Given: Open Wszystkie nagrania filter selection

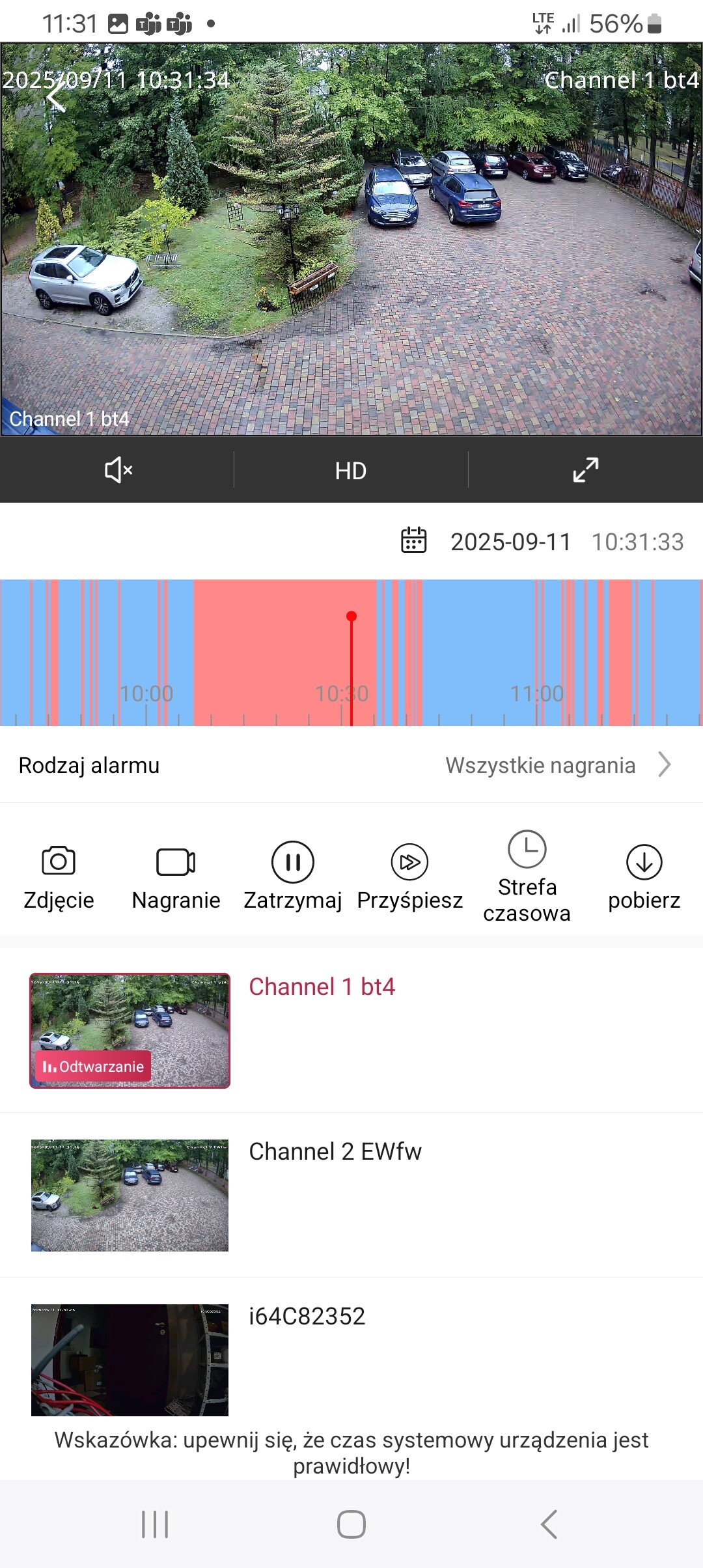Looking at the screenshot, I should click(540, 765).
